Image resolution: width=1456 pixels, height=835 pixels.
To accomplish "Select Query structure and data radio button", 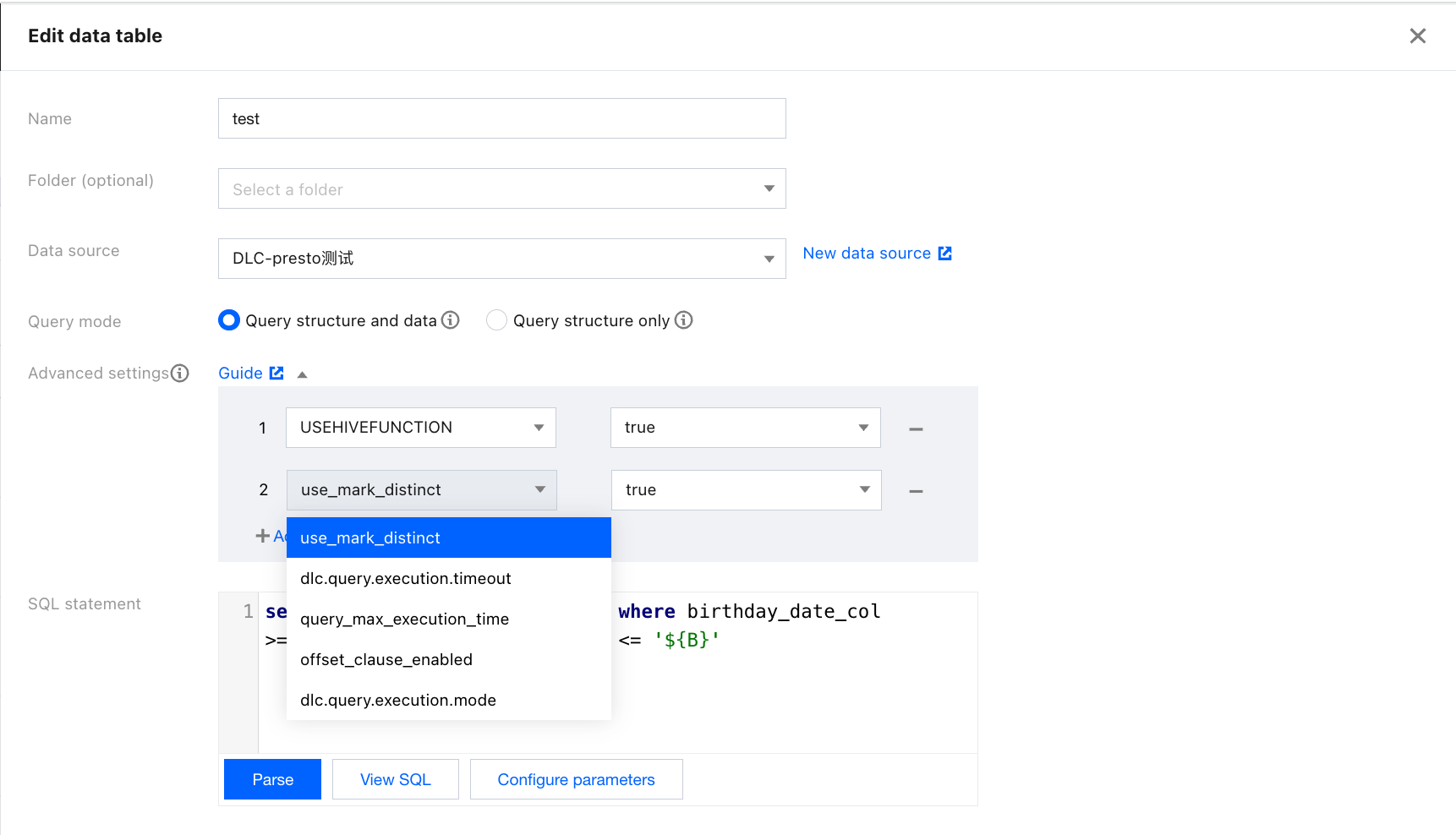I will [x=229, y=320].
